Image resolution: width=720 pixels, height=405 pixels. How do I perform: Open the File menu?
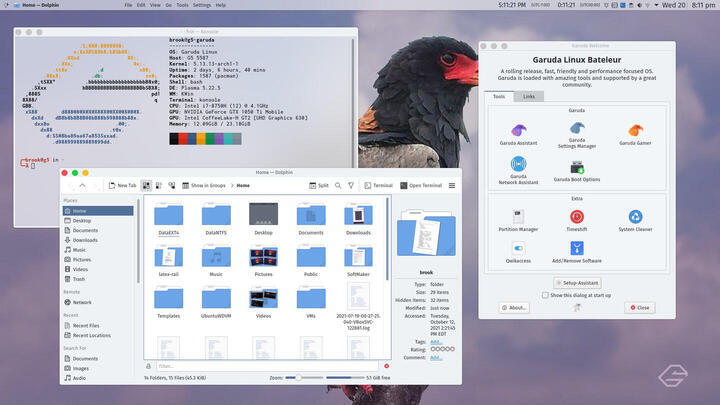point(128,5)
